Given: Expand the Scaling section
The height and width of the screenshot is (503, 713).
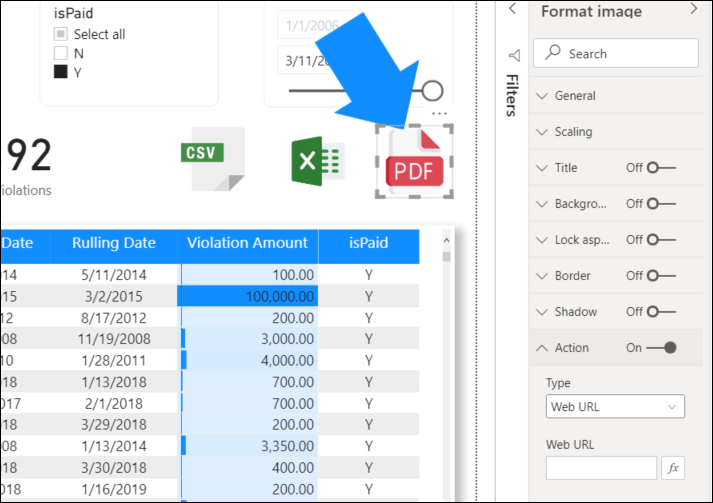Looking at the screenshot, I should [573, 132].
